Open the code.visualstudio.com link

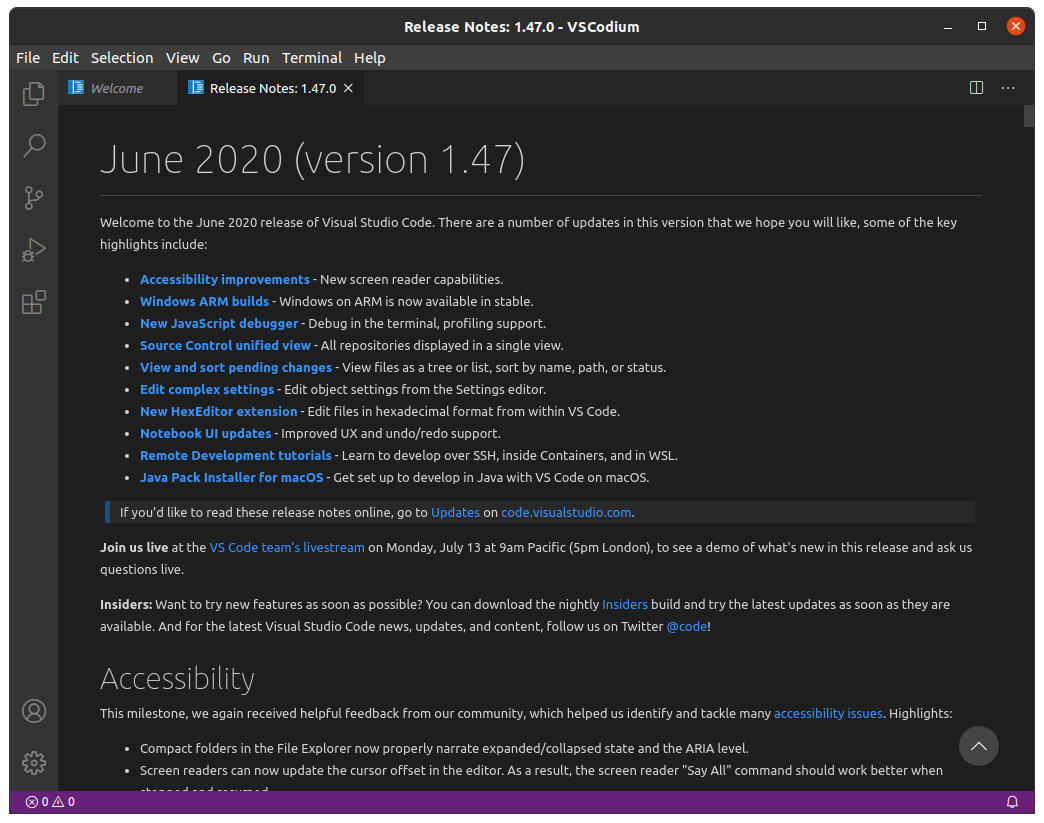pyautogui.click(x=566, y=513)
